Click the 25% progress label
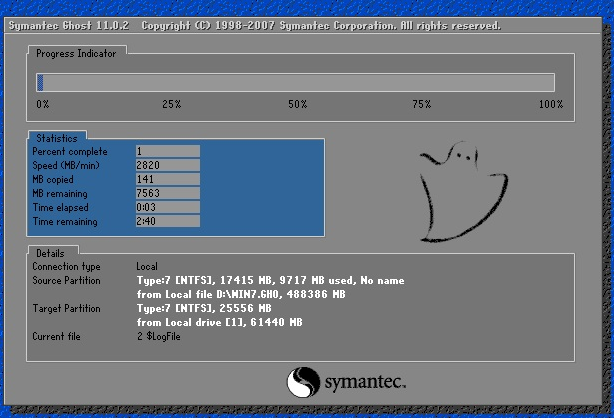The image size is (614, 418). coord(172,104)
